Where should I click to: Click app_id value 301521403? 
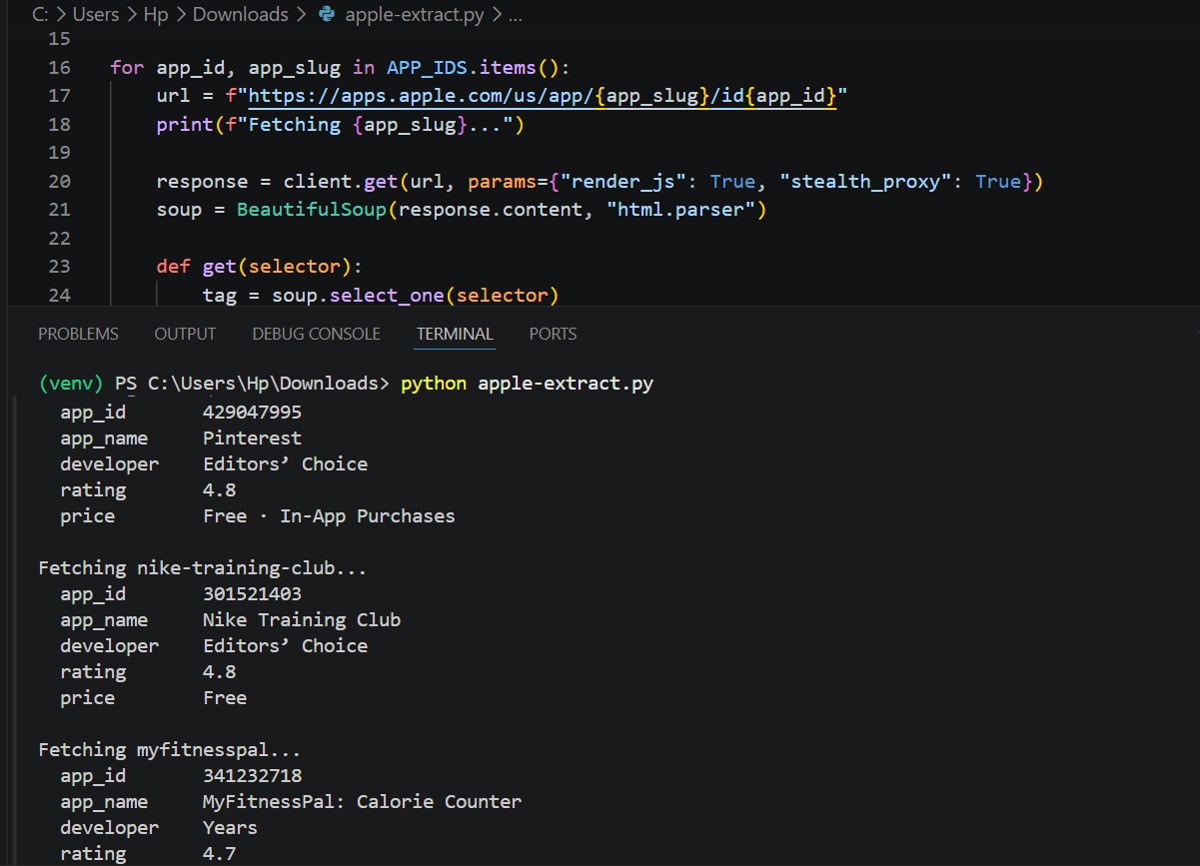coord(252,594)
